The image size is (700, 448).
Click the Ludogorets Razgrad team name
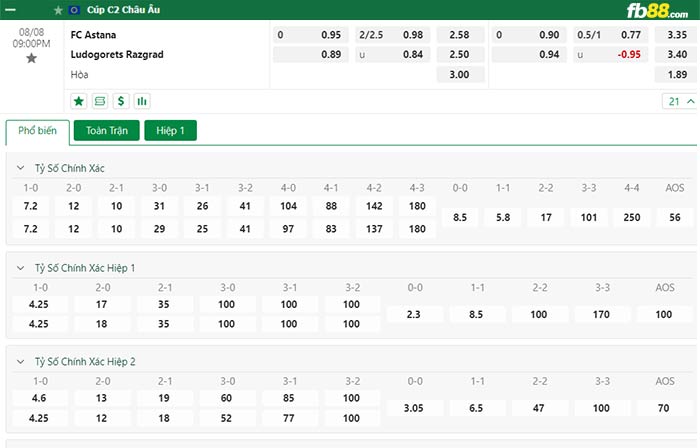pyautogui.click(x=117, y=54)
